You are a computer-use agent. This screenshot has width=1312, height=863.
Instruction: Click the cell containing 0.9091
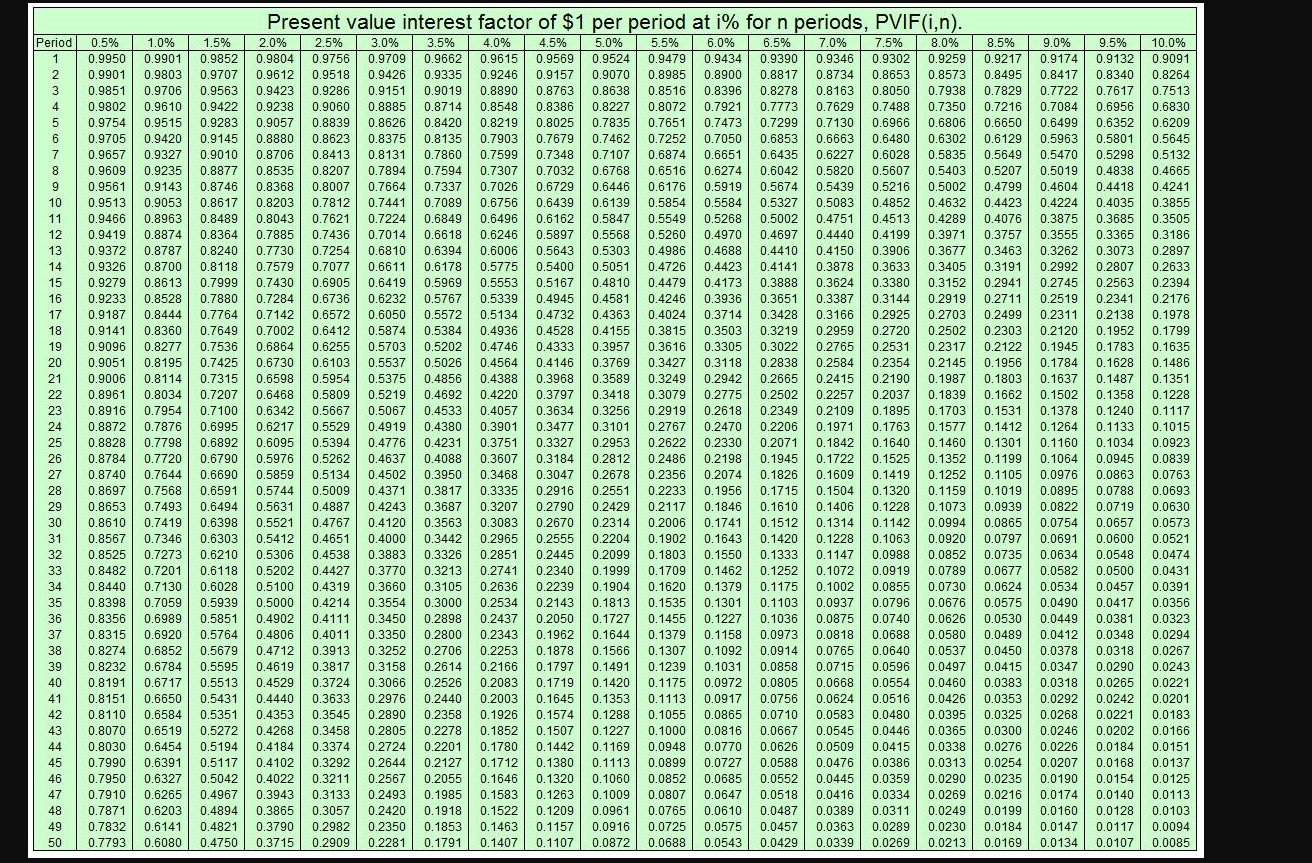point(1170,58)
